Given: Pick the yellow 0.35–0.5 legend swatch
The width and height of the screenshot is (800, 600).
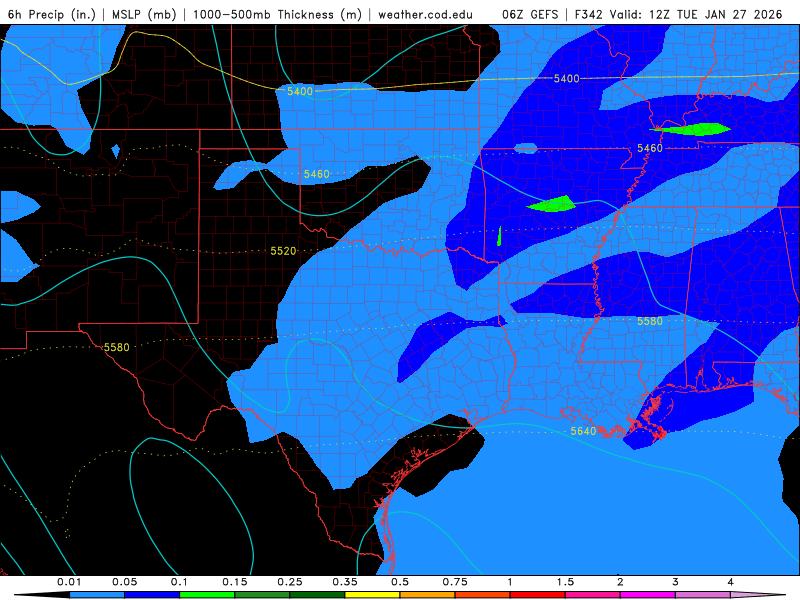Looking at the screenshot, I should pos(372,595).
